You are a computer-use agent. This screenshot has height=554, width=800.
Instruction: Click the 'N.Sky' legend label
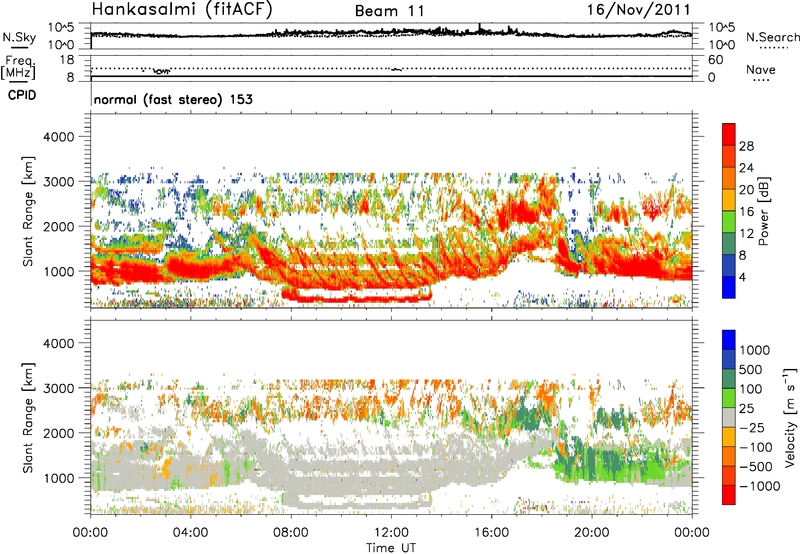pyautogui.click(x=19, y=37)
